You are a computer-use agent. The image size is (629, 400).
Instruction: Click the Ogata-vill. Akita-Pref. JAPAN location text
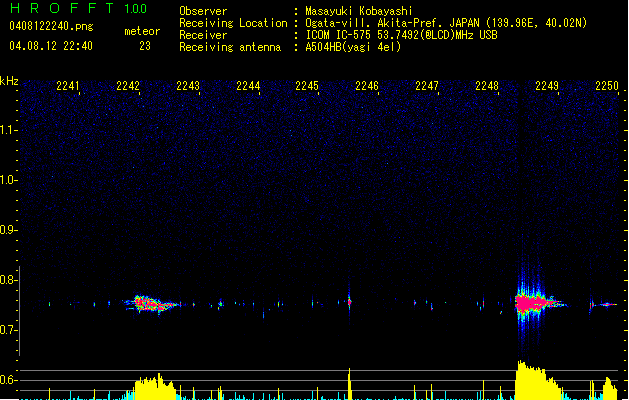pyautogui.click(x=446, y=23)
